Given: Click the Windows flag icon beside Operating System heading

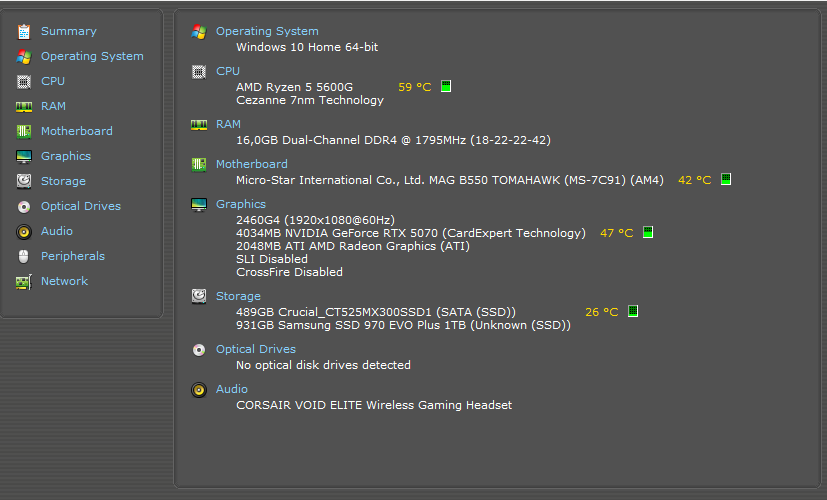Looking at the screenshot, I should point(199,32).
